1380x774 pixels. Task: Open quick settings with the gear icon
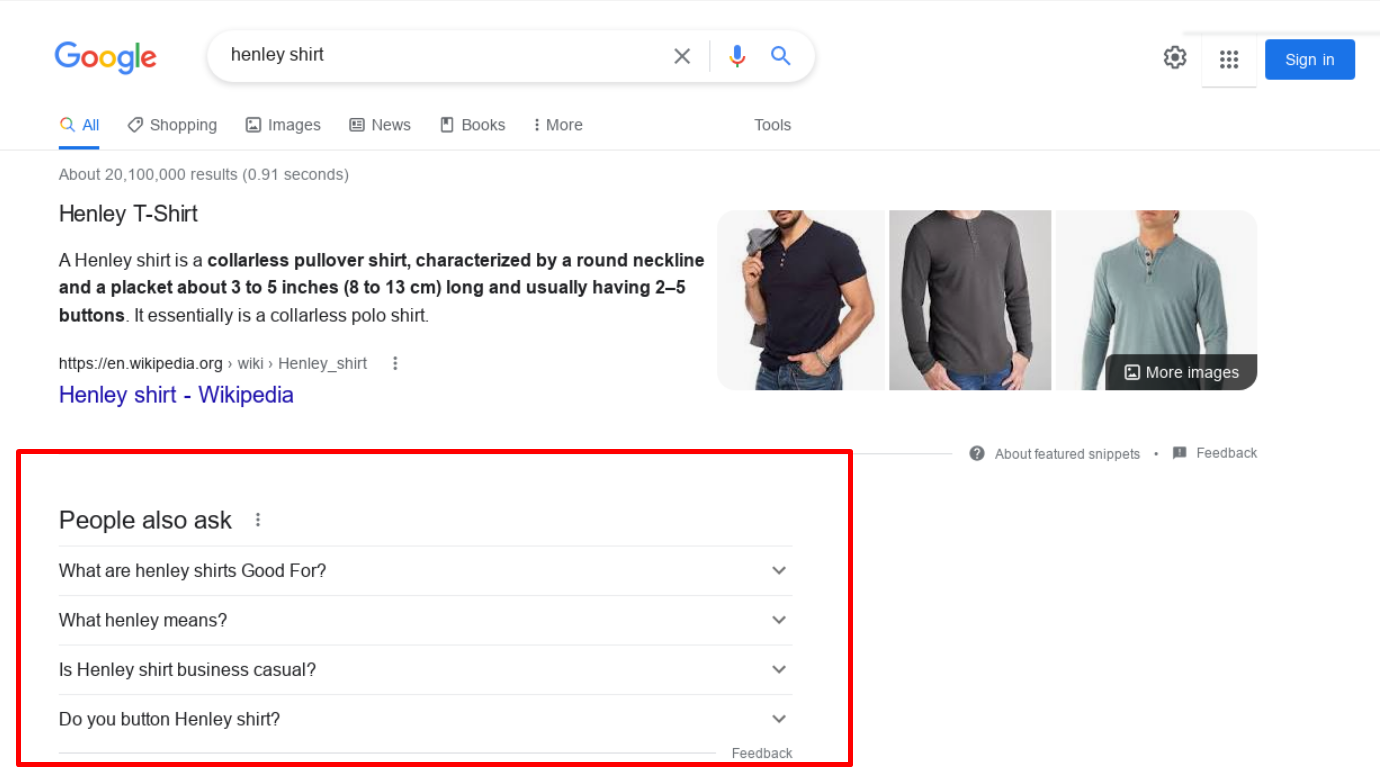tap(1174, 57)
